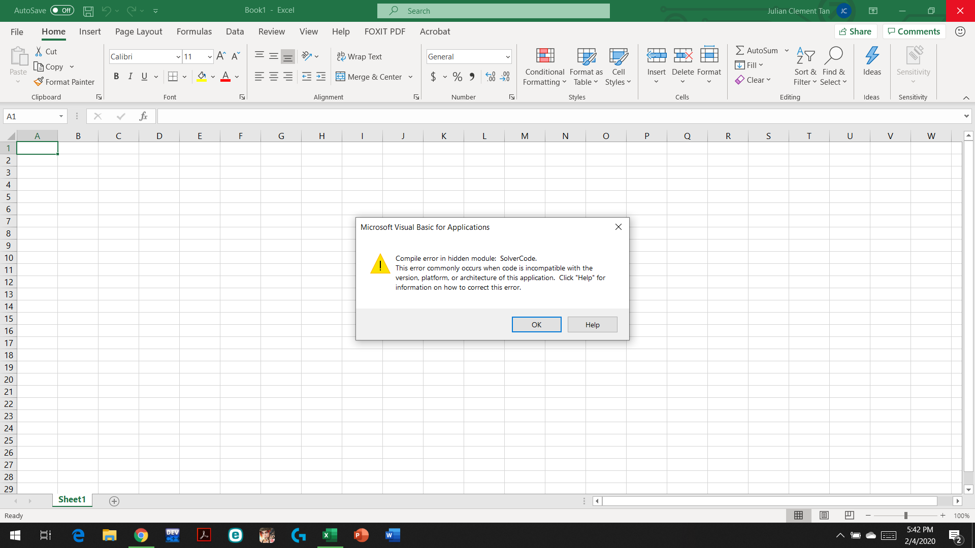Select the Sheet1 tab
The height and width of the screenshot is (548, 975).
click(x=72, y=499)
